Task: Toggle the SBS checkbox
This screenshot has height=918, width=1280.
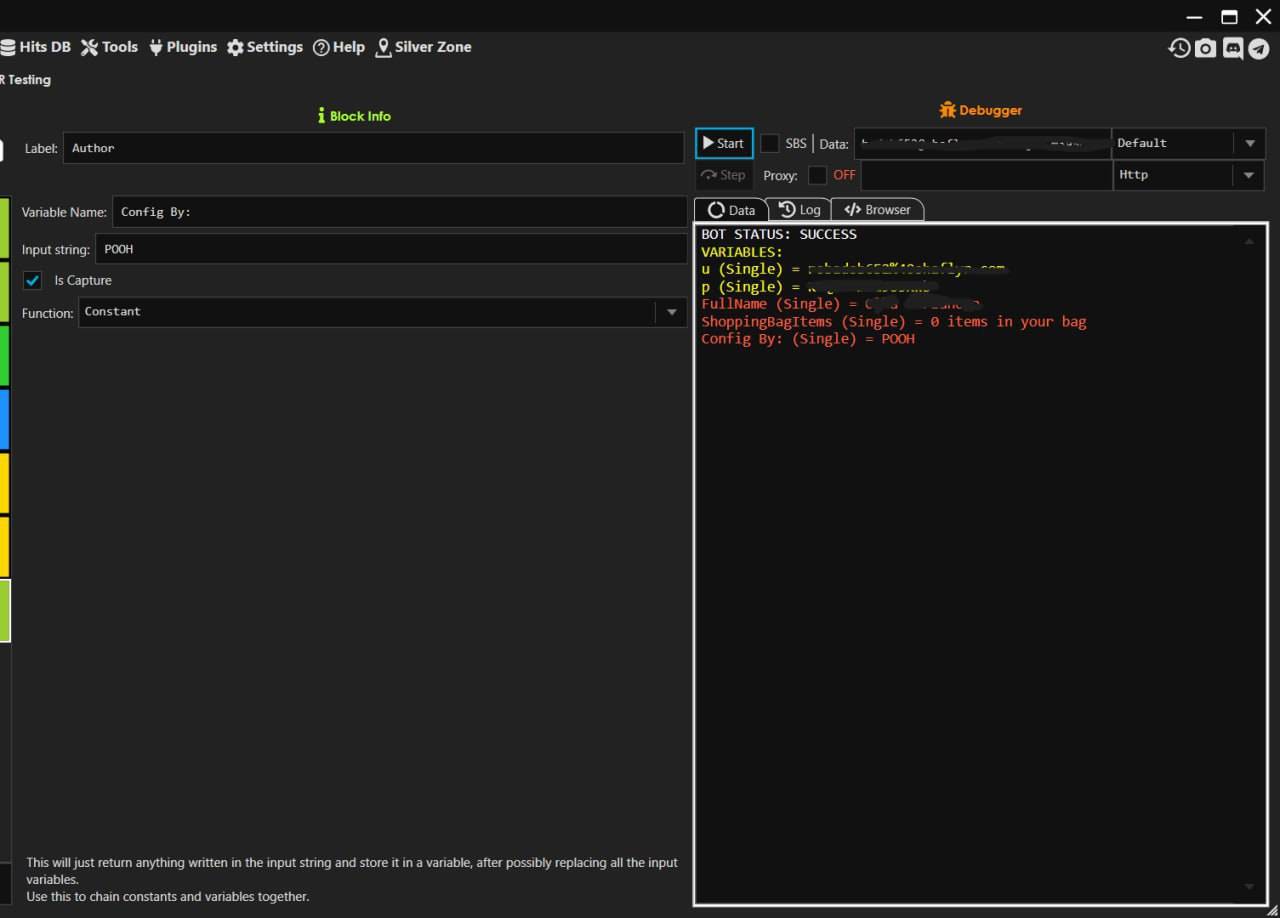Action: click(770, 143)
